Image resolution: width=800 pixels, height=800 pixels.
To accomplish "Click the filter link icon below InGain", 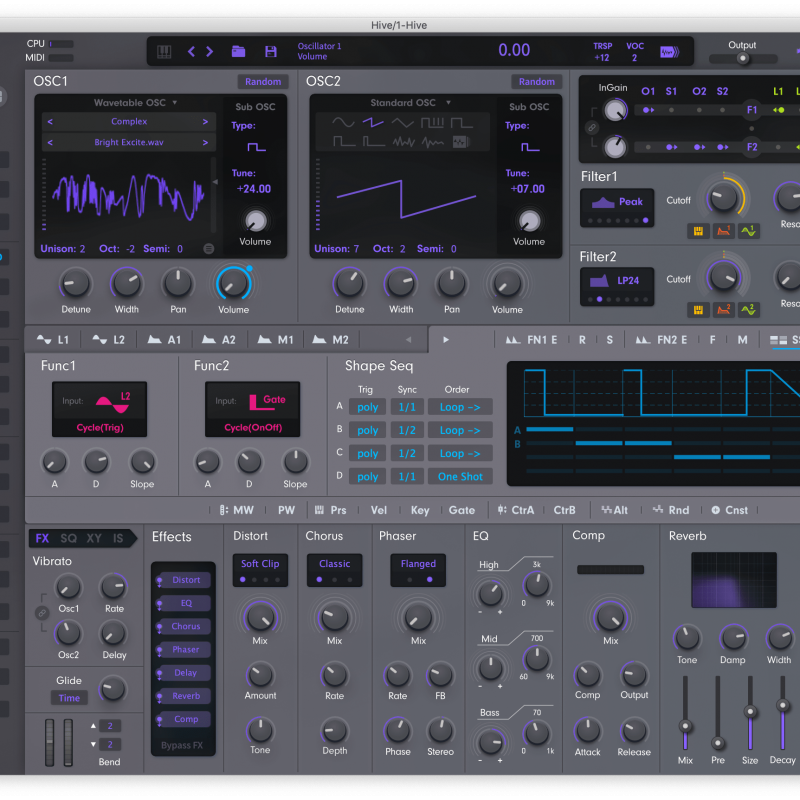I will [592, 128].
